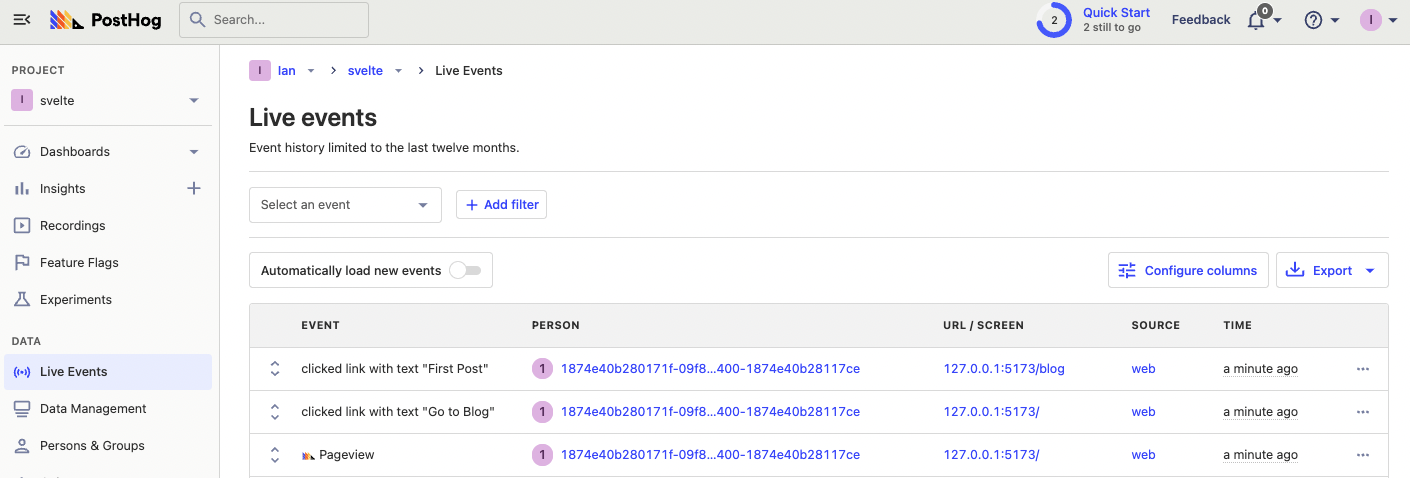This screenshot has width=1410, height=478.
Task: Collapse the sidebar using the hamburger icon
Action: click(x=22, y=20)
